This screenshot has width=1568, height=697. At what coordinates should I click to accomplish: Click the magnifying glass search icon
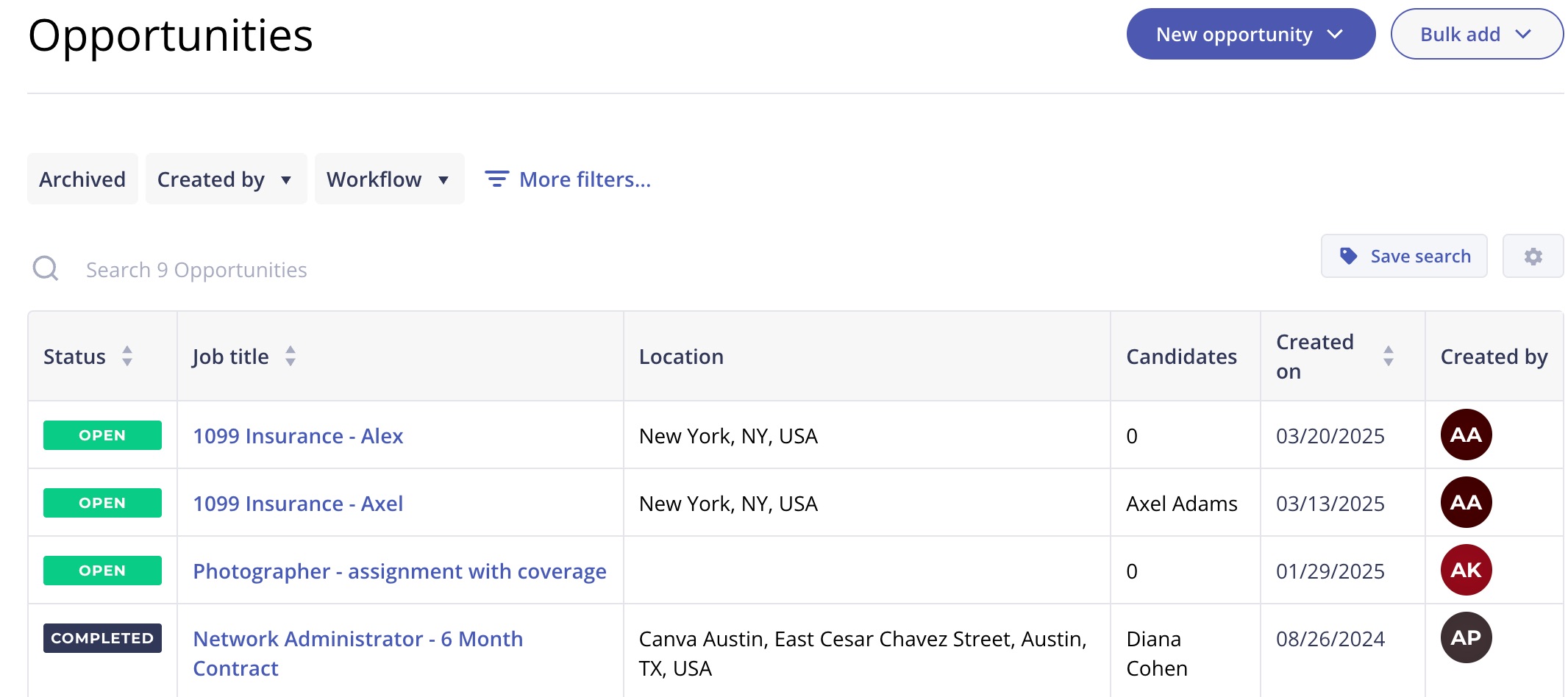[46, 269]
